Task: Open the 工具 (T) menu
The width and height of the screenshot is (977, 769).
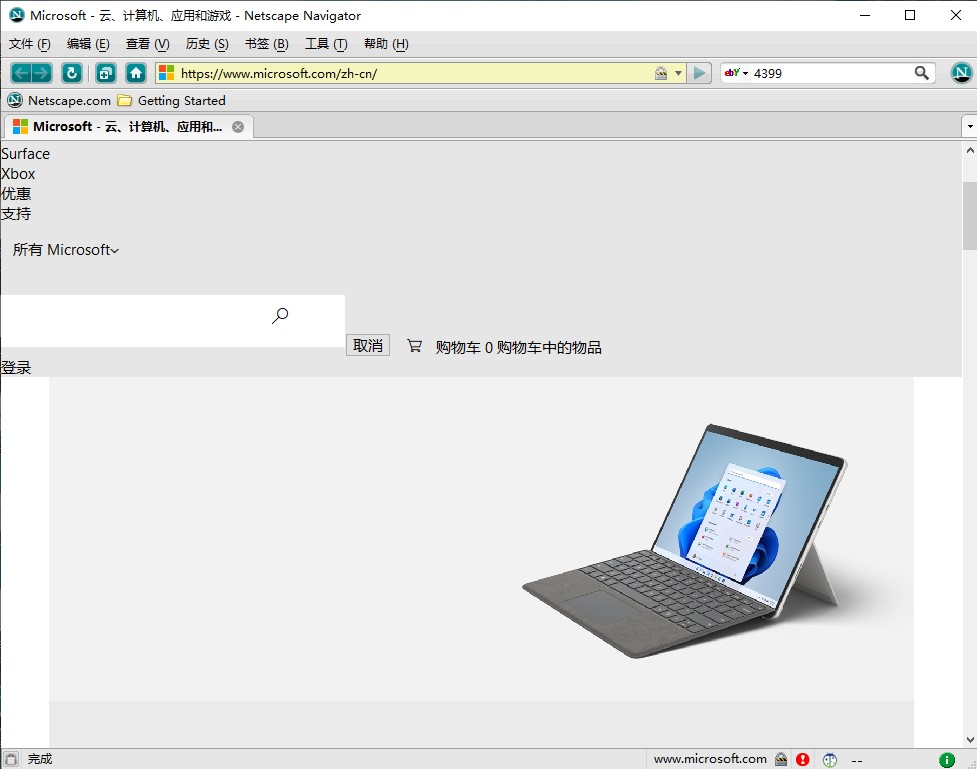Action: tap(326, 44)
